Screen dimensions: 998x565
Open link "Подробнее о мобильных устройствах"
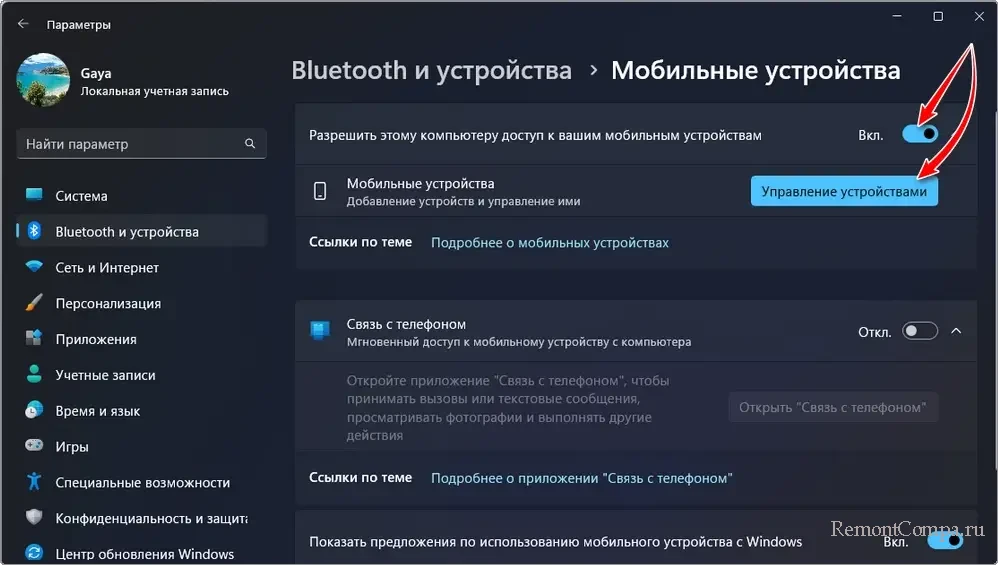(549, 243)
